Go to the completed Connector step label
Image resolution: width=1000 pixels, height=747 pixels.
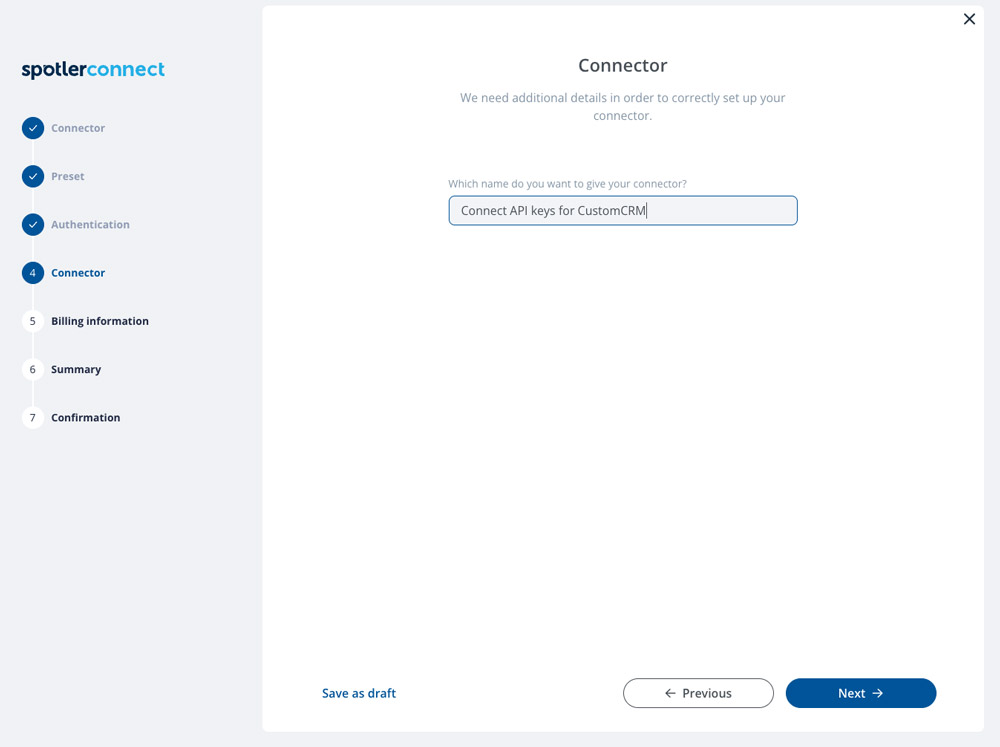coord(78,128)
